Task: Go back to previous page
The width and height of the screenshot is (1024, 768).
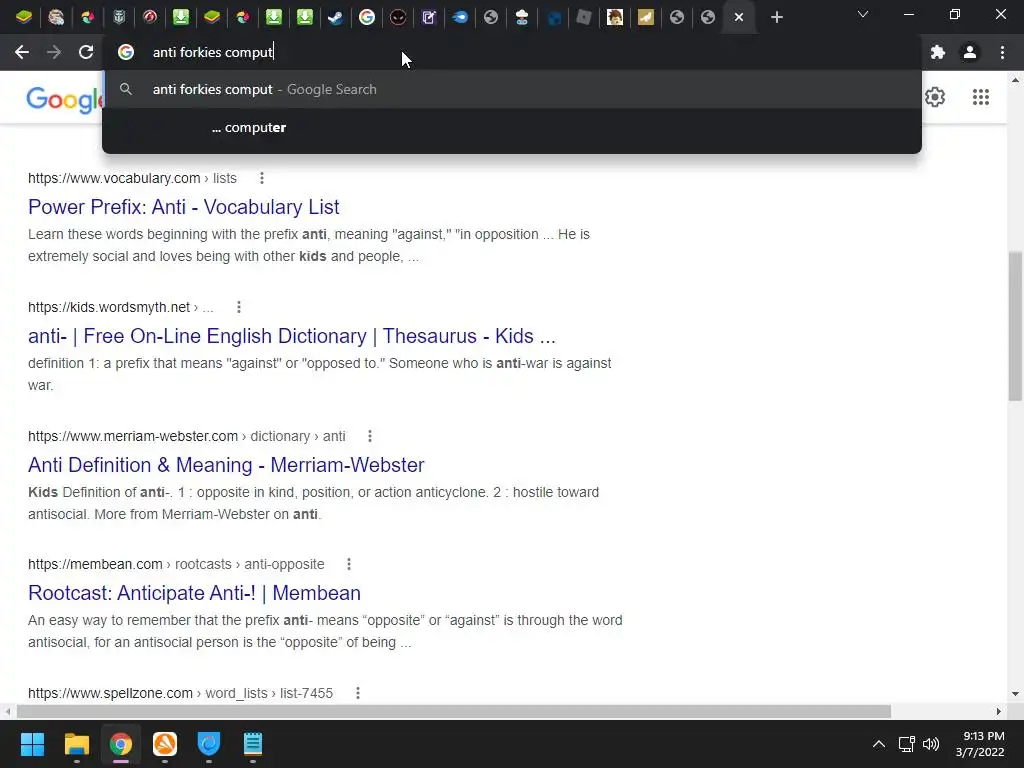Action: pos(22,52)
